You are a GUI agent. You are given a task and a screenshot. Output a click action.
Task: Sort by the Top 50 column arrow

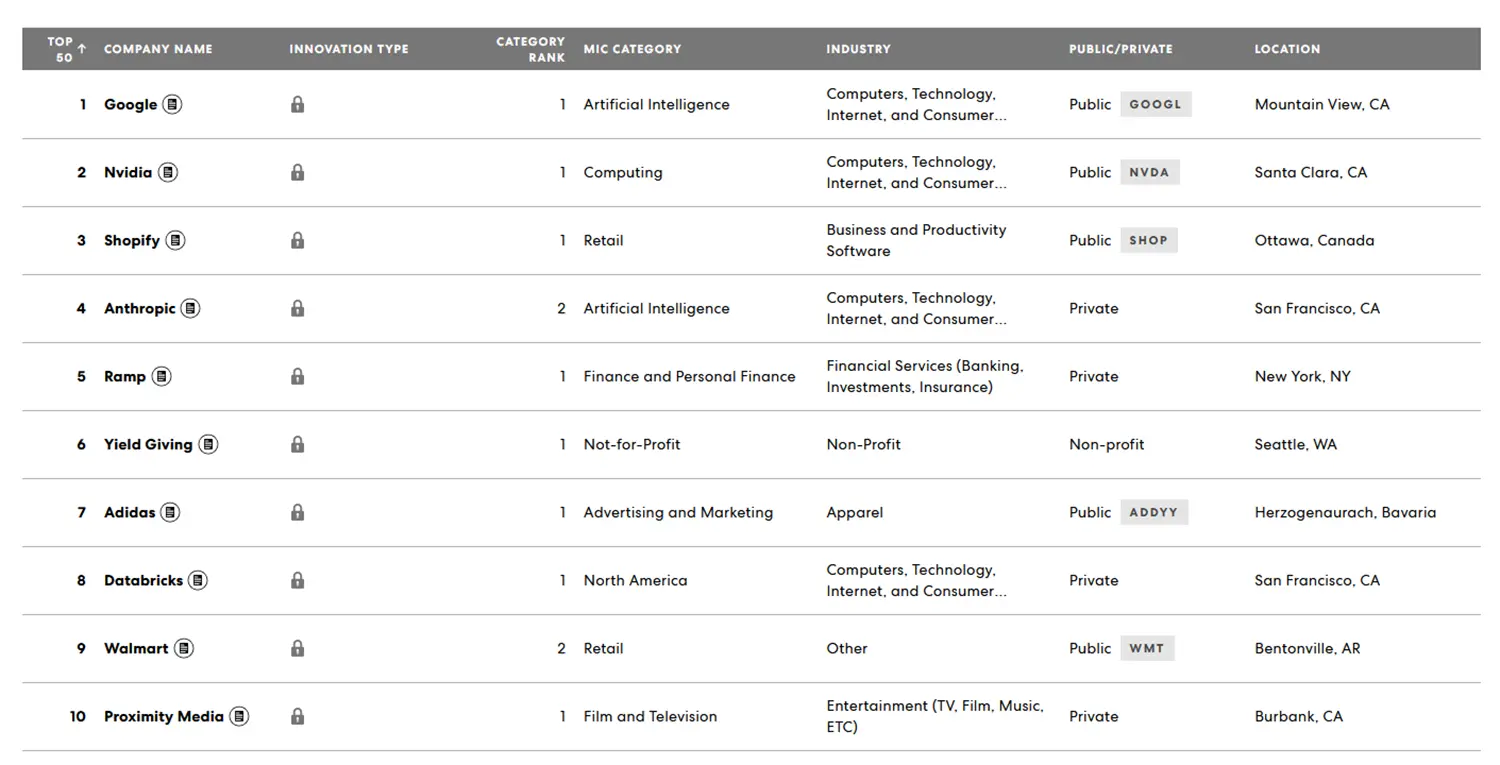tap(82, 48)
